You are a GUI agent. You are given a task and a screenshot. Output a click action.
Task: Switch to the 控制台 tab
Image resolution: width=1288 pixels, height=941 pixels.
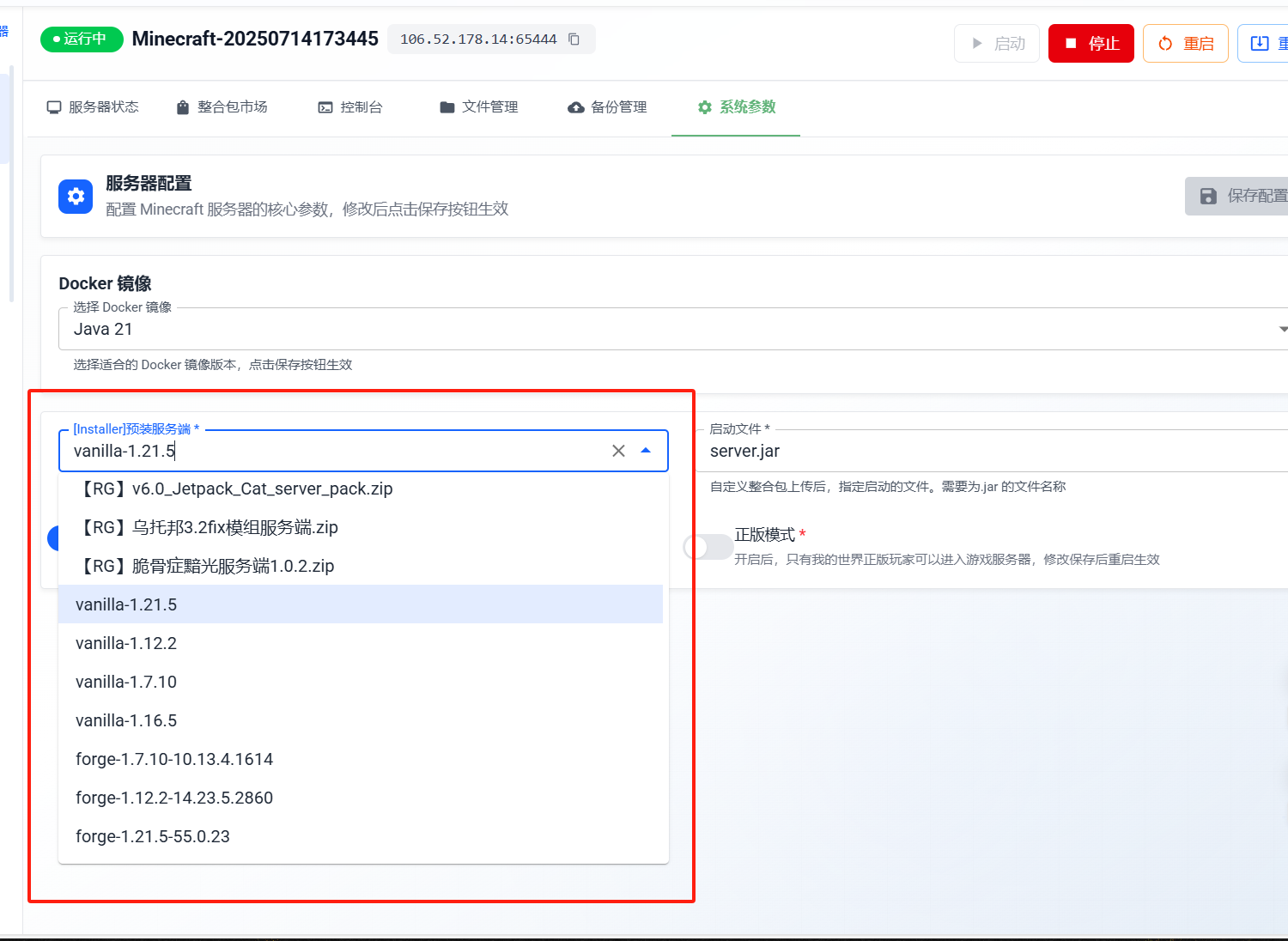point(350,107)
